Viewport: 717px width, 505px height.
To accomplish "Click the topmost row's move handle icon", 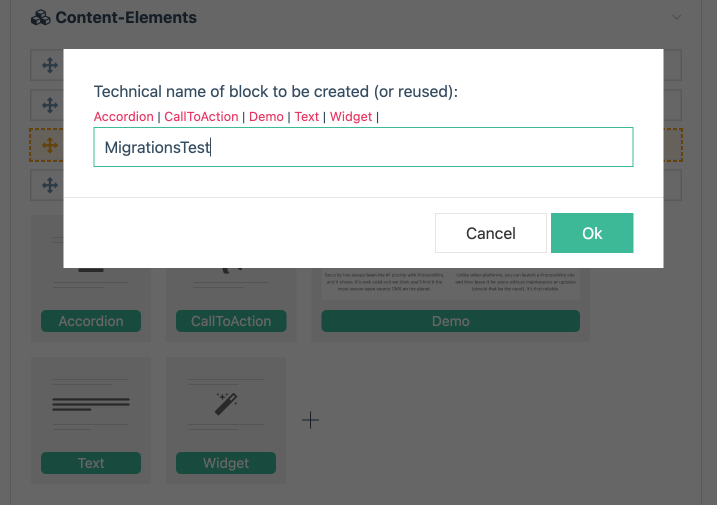I will [47, 66].
